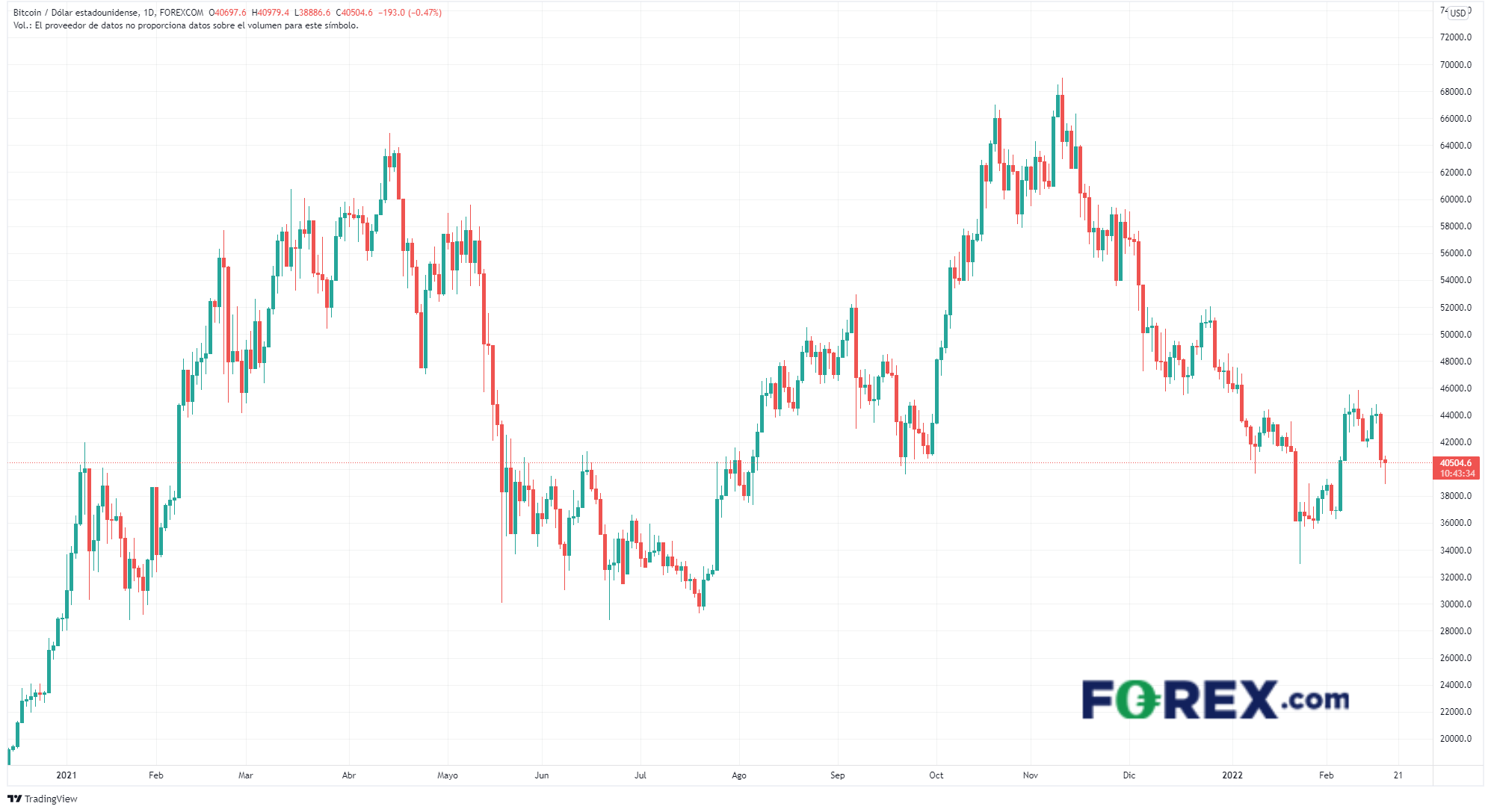Click the 60000.0 price axis label
Viewport: 1491px width, 812px height.
(1456, 199)
